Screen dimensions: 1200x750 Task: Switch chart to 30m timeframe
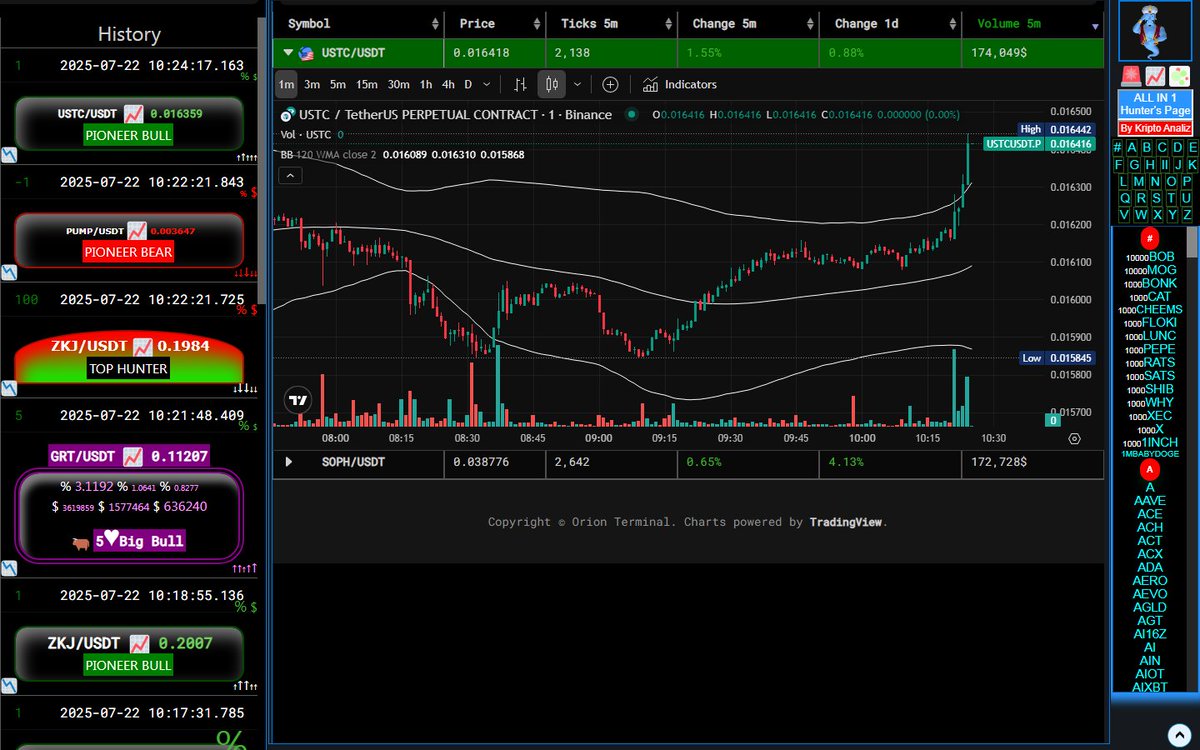[x=398, y=84]
